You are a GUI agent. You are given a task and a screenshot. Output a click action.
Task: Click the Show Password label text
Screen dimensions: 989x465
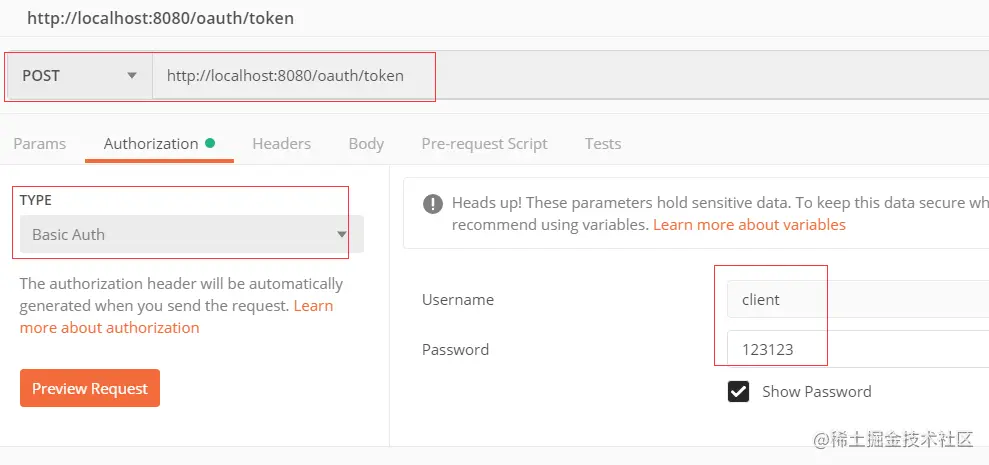coord(817,392)
